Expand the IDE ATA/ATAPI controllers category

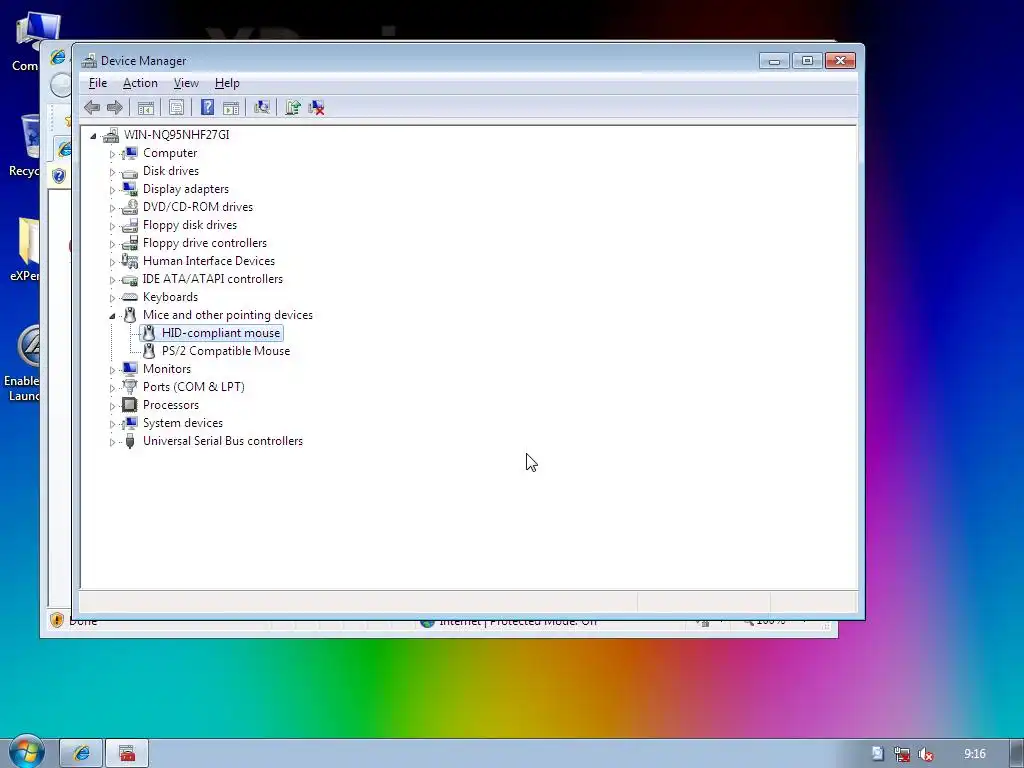click(112, 280)
